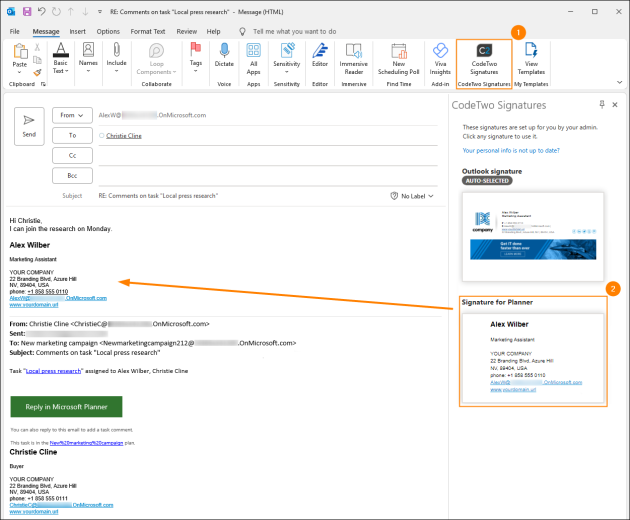Click the Cc button
Viewport: 630px width, 520px height.
(72, 156)
